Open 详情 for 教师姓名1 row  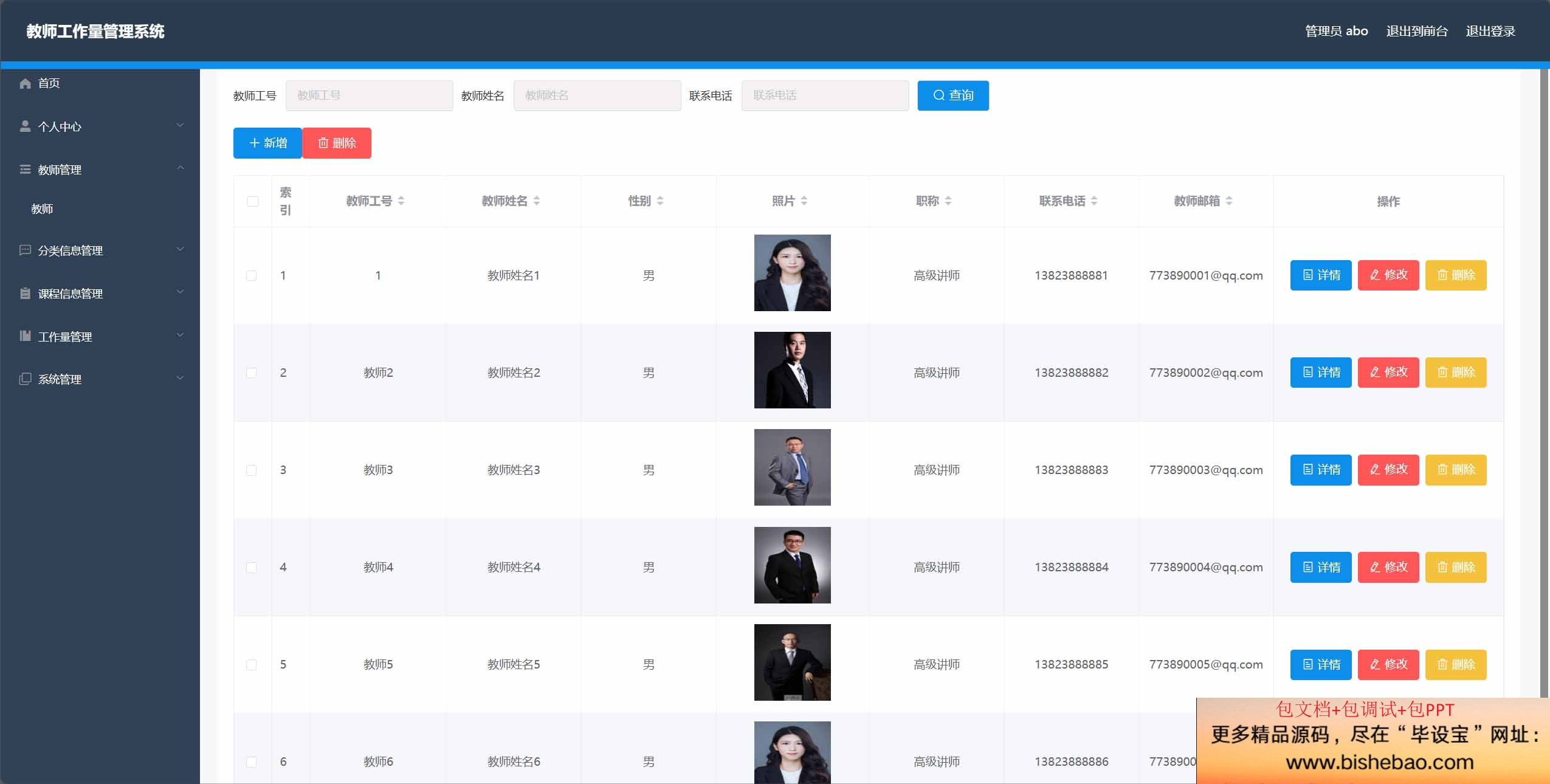point(1321,275)
